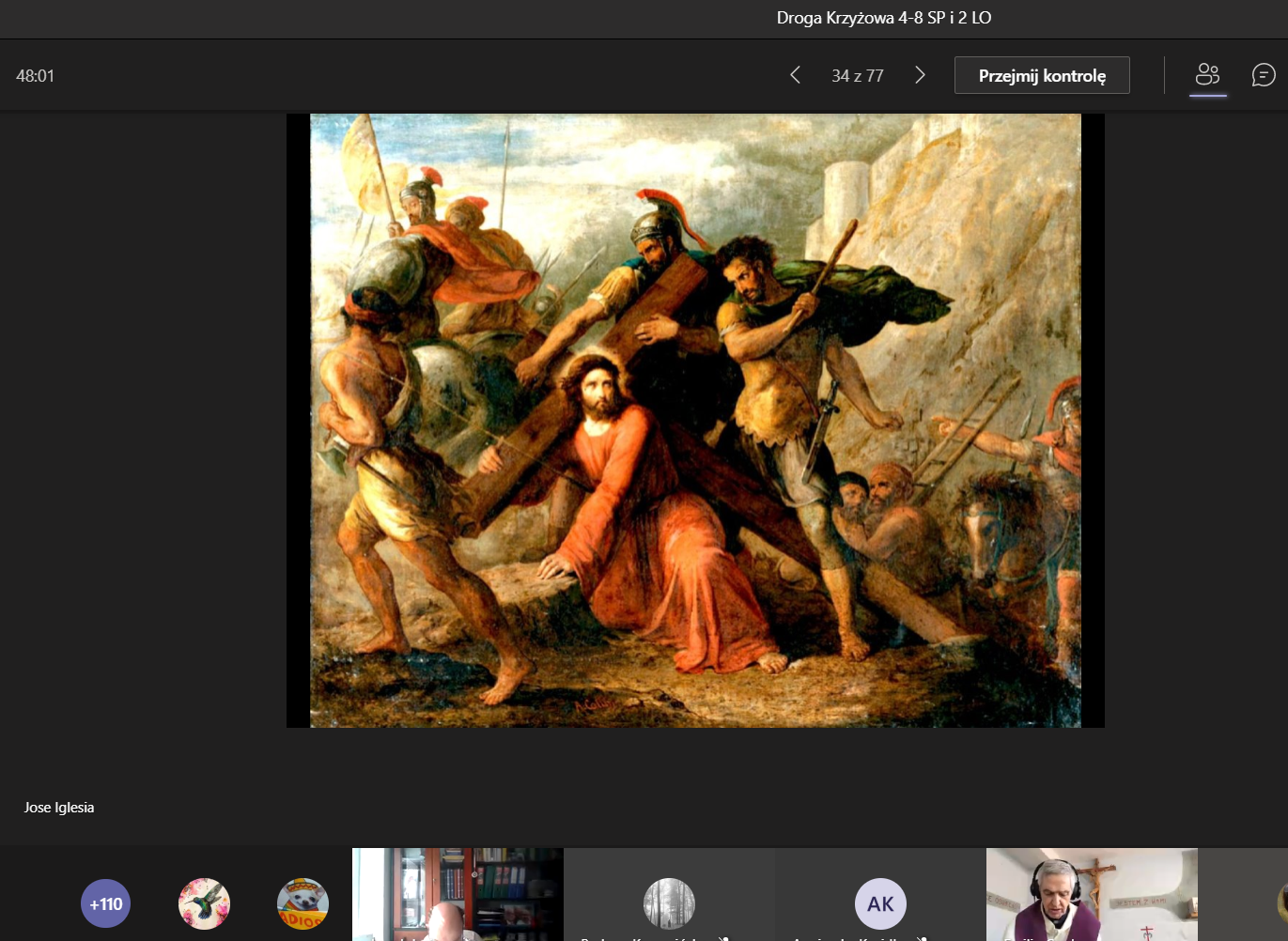Select the priest with crucifix video tile

point(1092,894)
